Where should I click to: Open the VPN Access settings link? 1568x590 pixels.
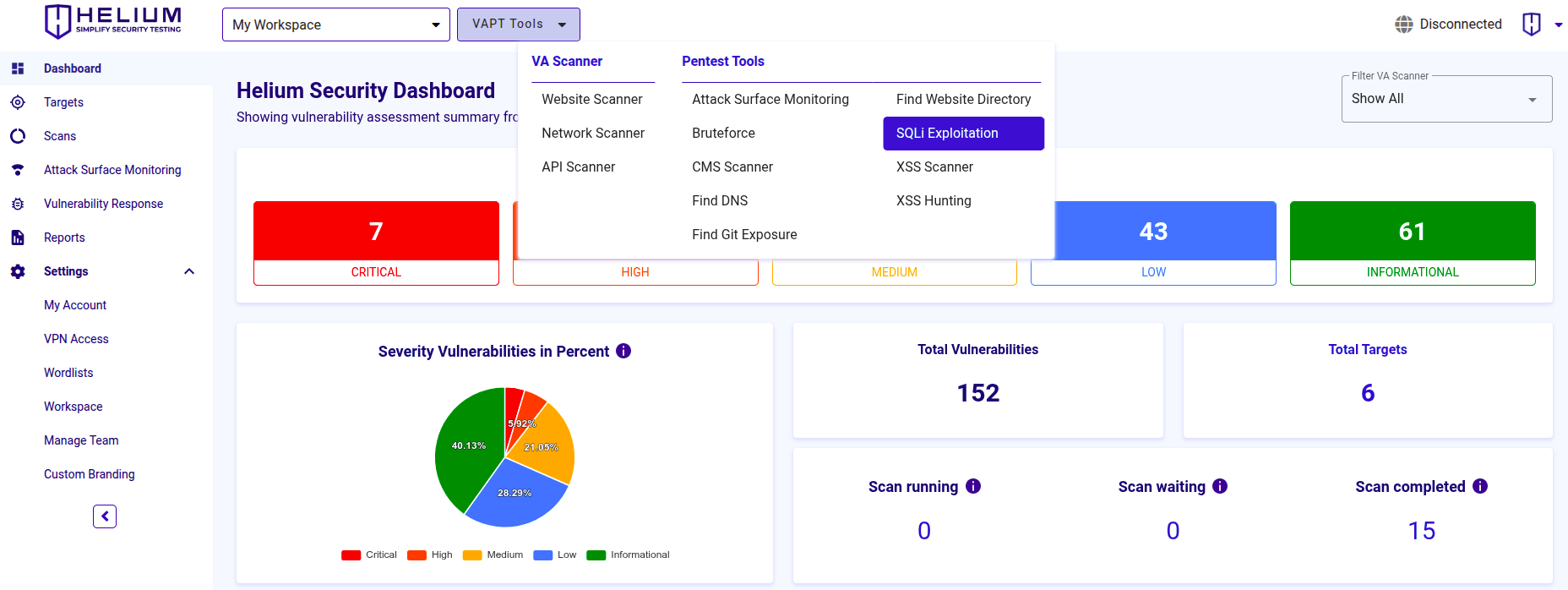coord(76,339)
